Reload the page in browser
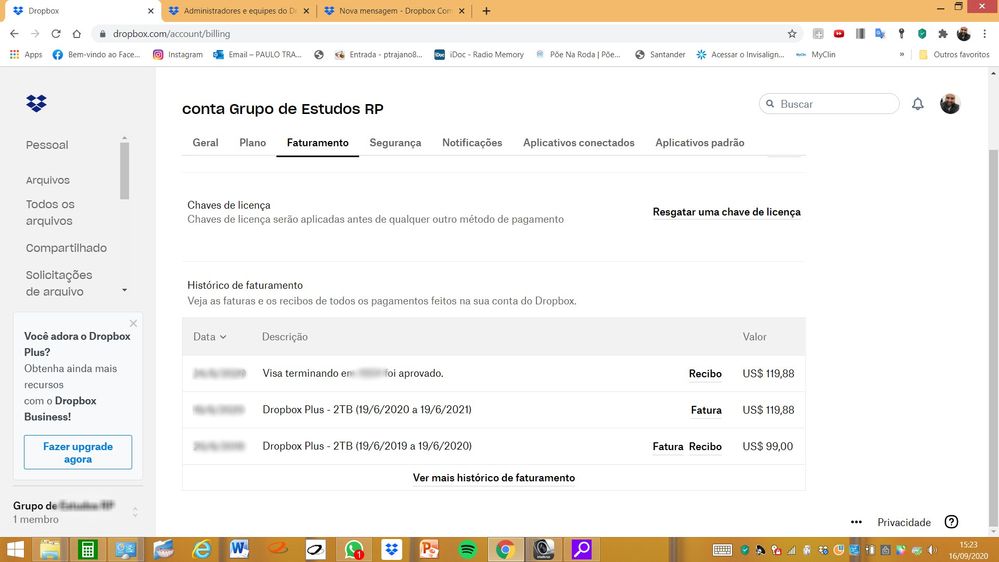This screenshot has width=999, height=562. pyautogui.click(x=56, y=33)
